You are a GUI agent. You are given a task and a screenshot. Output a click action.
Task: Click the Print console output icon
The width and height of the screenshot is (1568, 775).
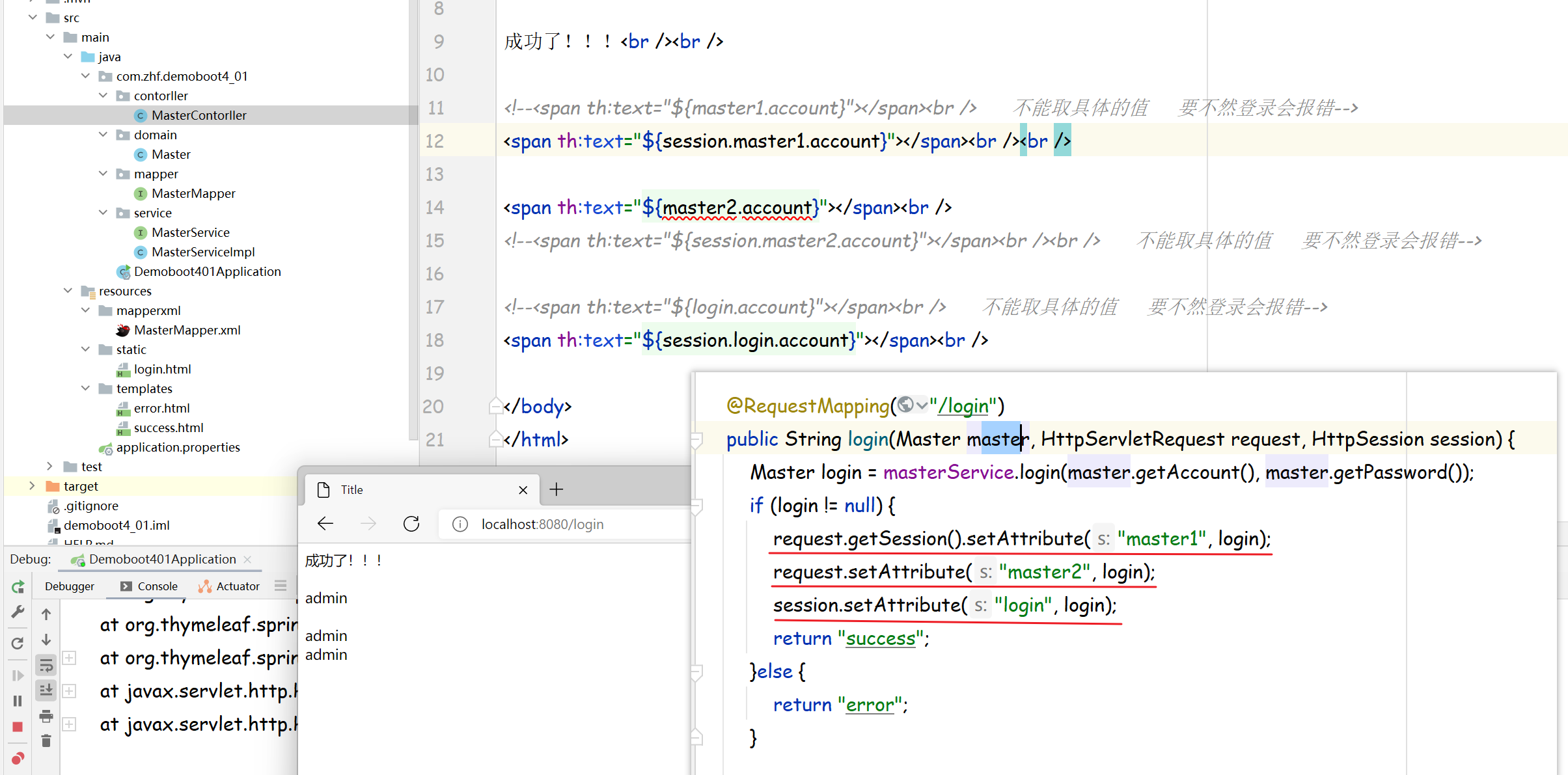pos(46,716)
